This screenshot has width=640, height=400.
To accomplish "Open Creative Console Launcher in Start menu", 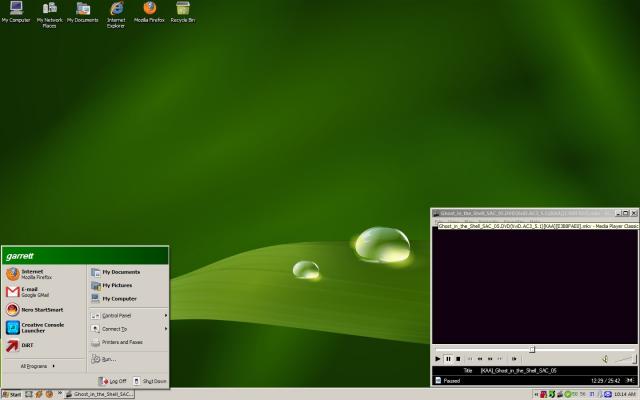I will [x=44, y=327].
